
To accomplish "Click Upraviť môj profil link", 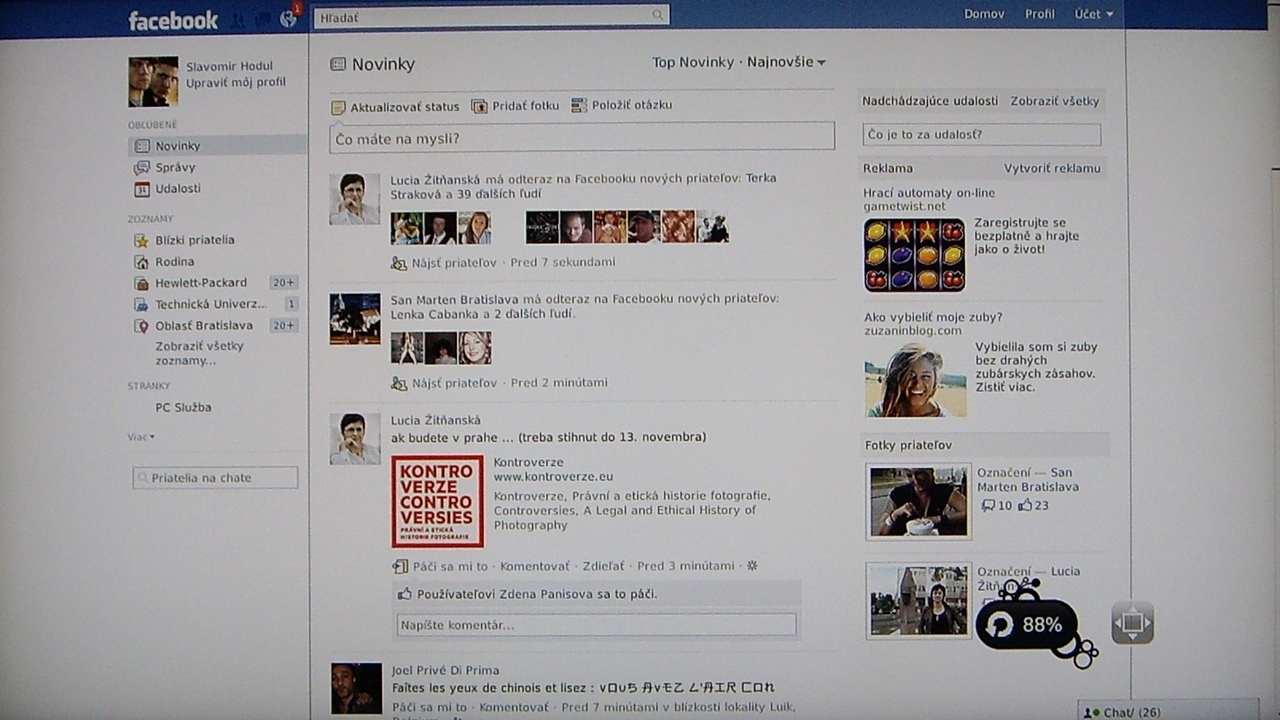I will click(235, 83).
